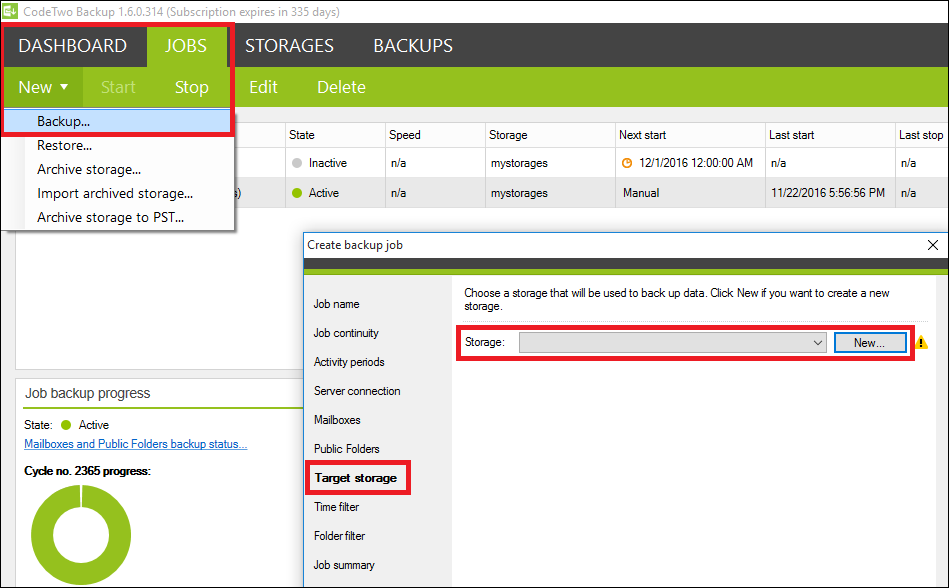
Task: Select the job row with state Active
Action: click(x=590, y=193)
